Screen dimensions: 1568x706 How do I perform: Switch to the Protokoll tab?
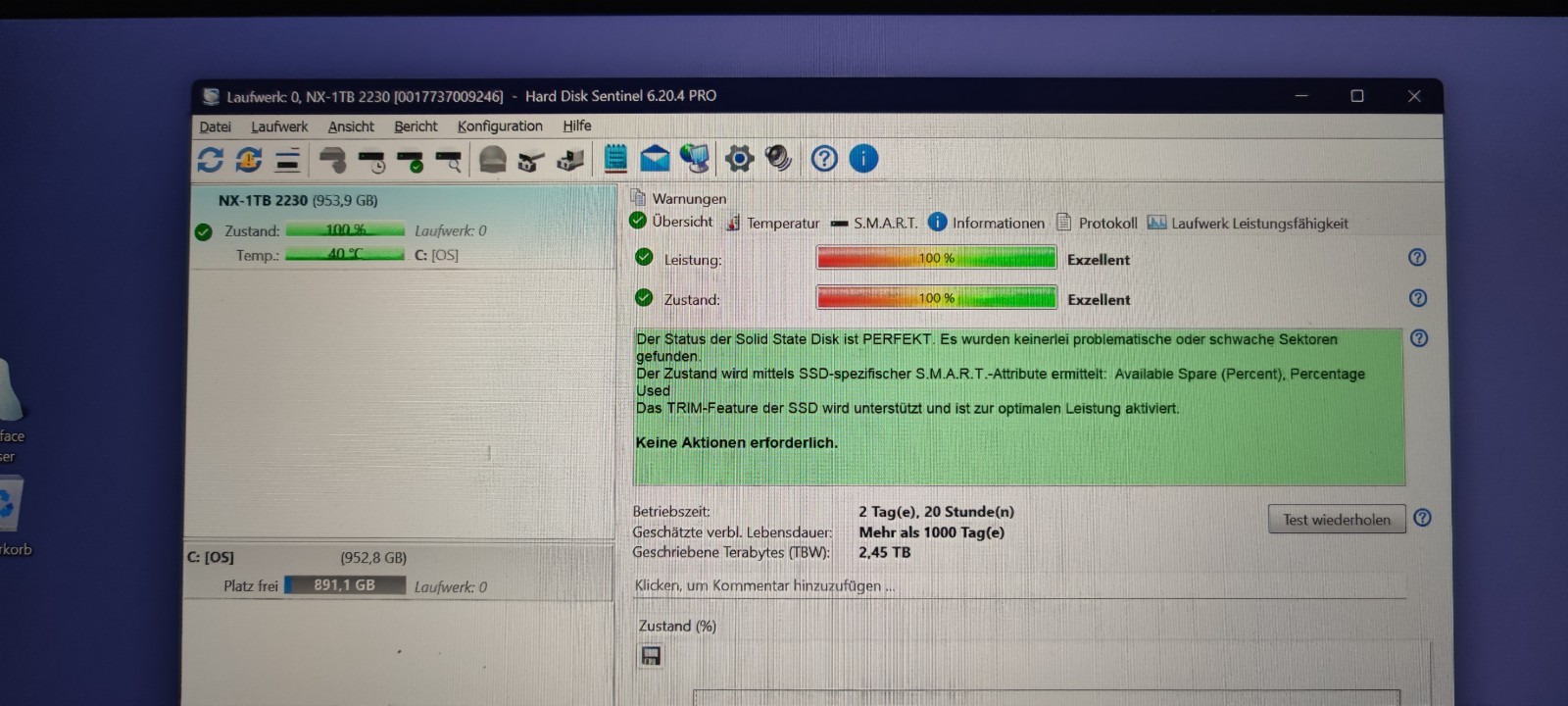(1097, 223)
